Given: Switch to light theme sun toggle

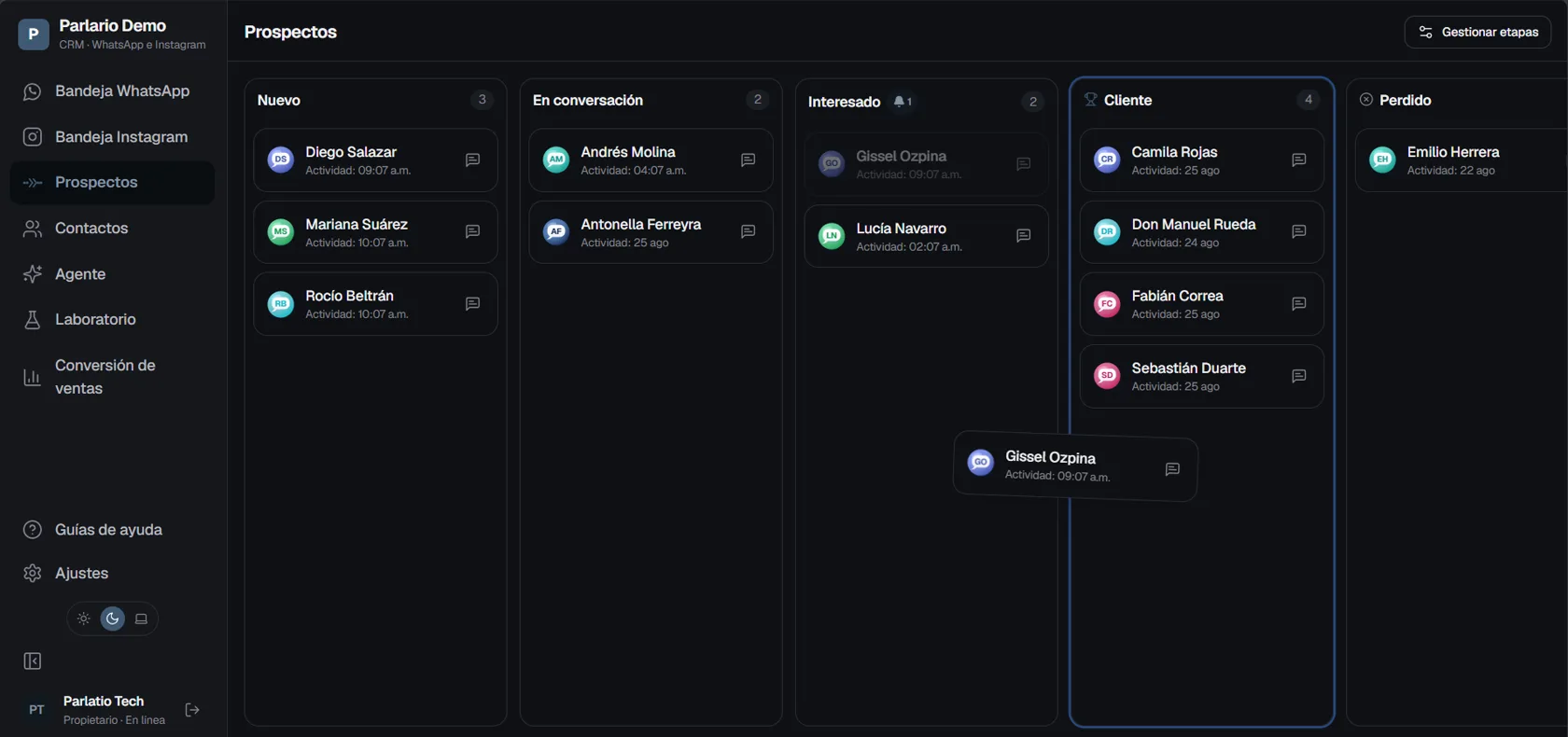Looking at the screenshot, I should pyautogui.click(x=84, y=619).
